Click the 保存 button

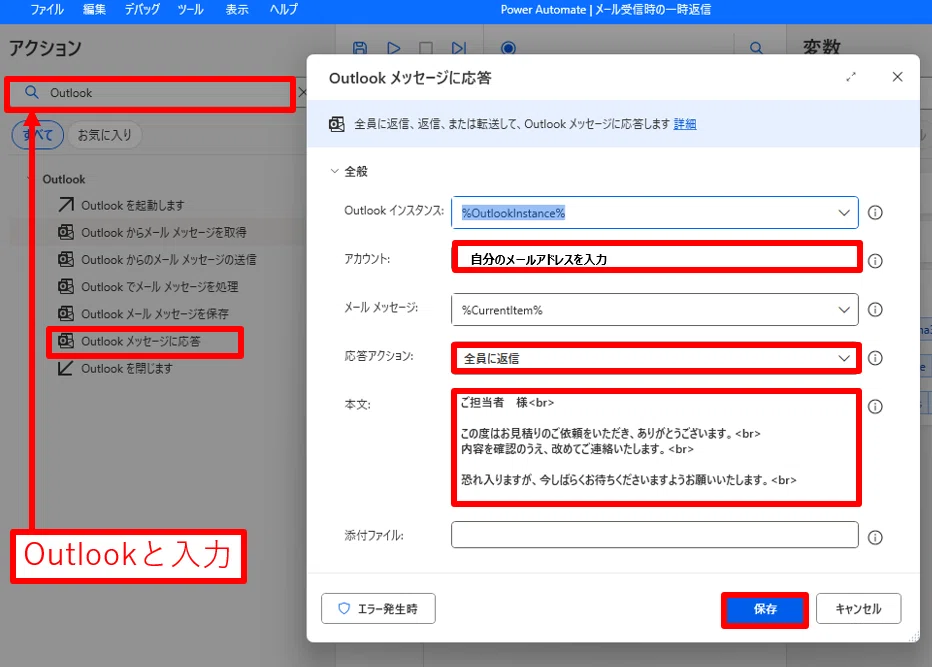(x=765, y=609)
